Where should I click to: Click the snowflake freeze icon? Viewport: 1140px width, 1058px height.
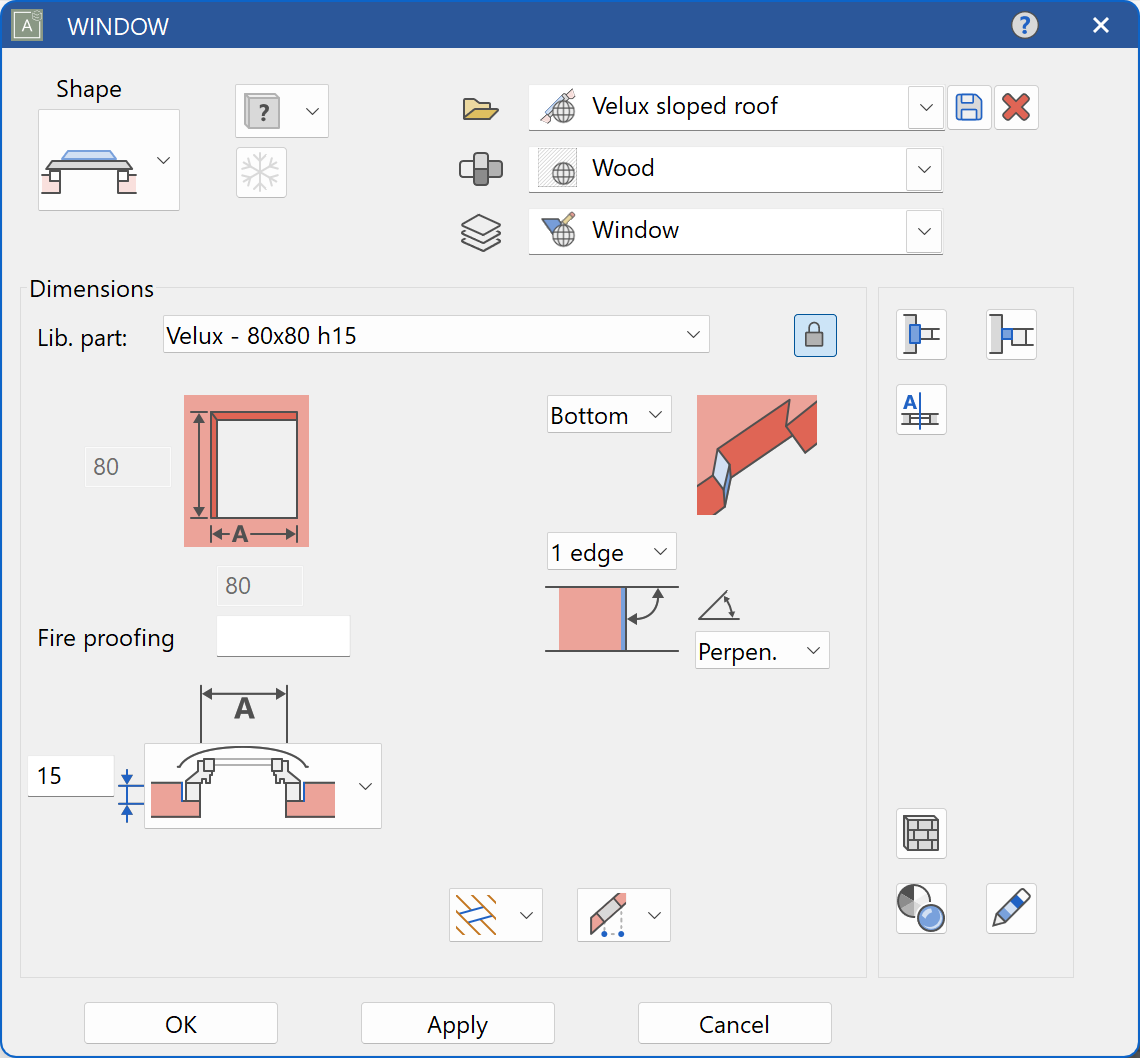tap(261, 173)
